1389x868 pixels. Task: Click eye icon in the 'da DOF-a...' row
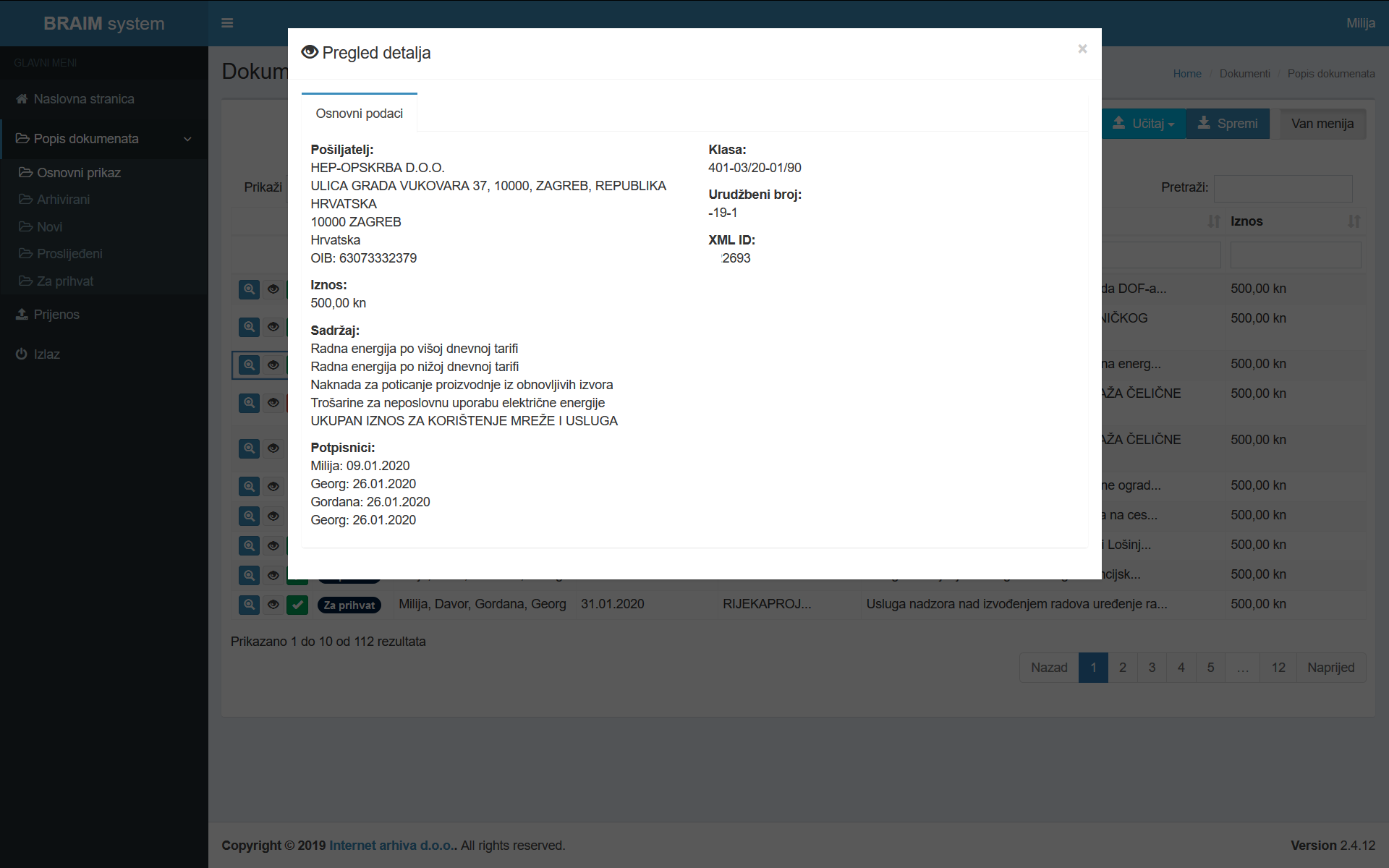coord(273,289)
